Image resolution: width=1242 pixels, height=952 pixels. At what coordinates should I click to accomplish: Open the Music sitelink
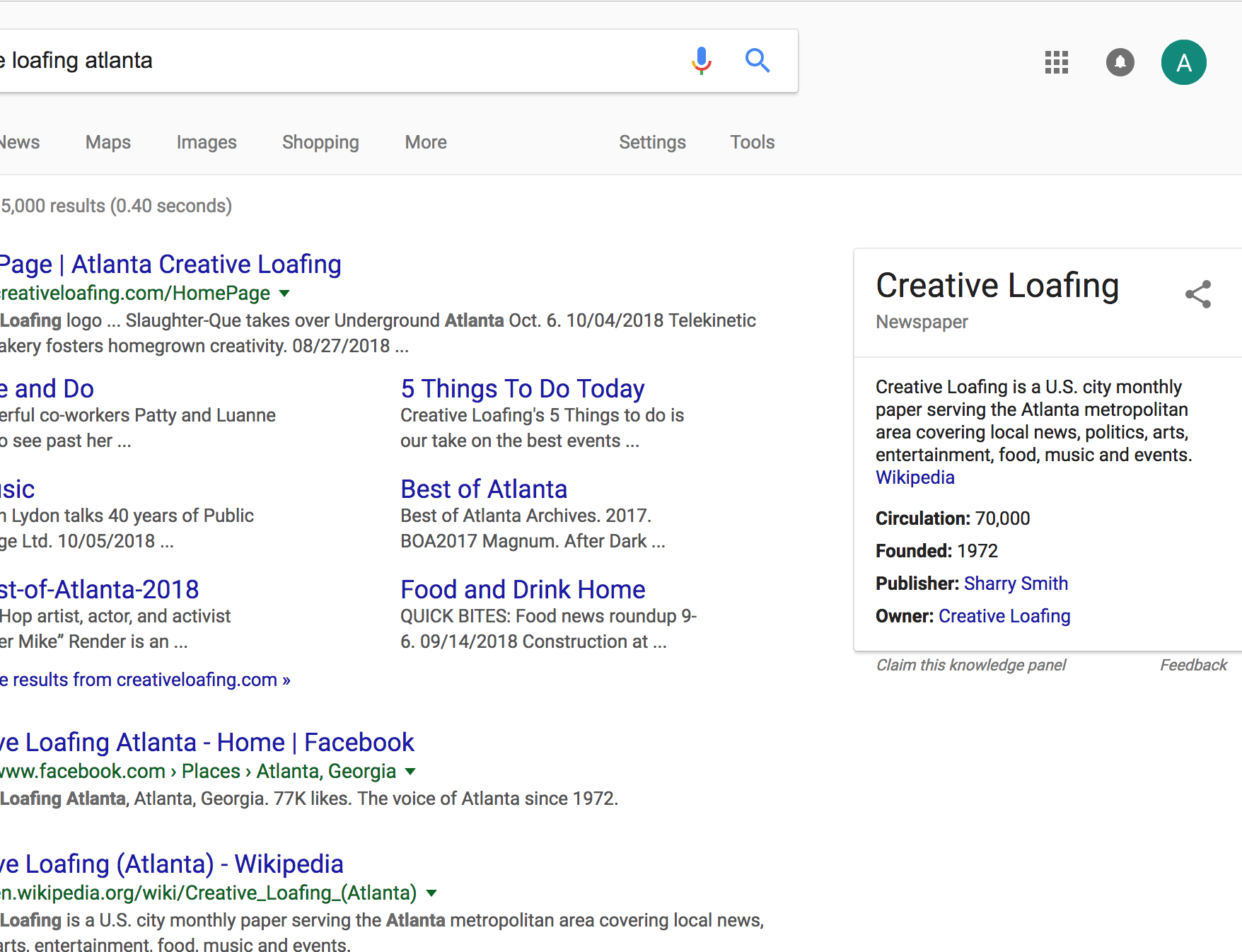(x=17, y=489)
